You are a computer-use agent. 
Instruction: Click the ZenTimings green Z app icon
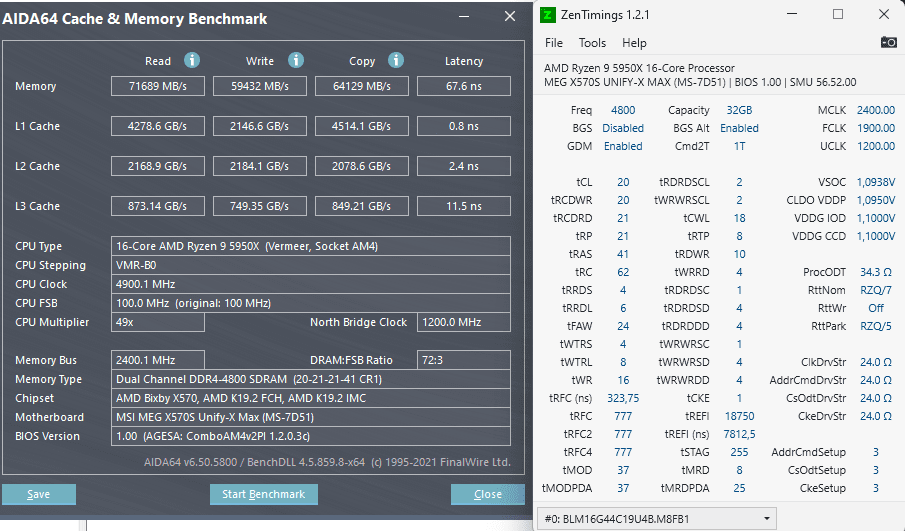click(547, 14)
